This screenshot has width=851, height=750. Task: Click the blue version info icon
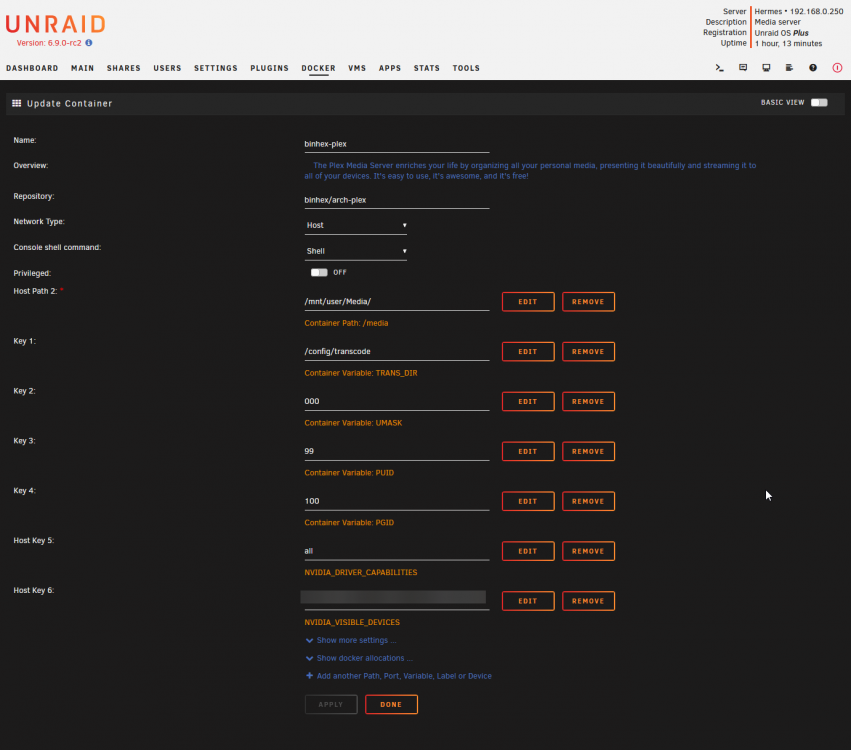[88, 43]
